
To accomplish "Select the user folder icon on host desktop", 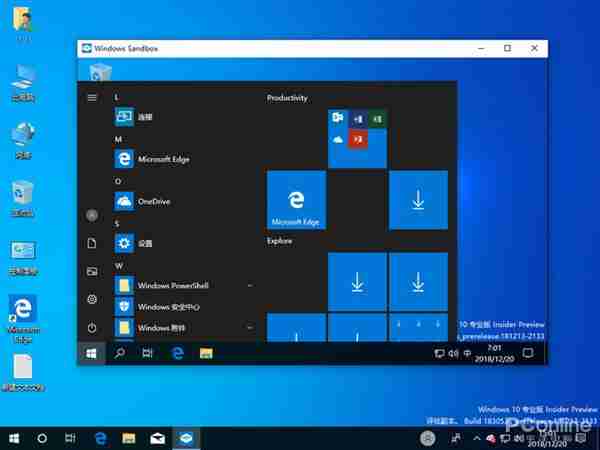I will pyautogui.click(x=23, y=23).
